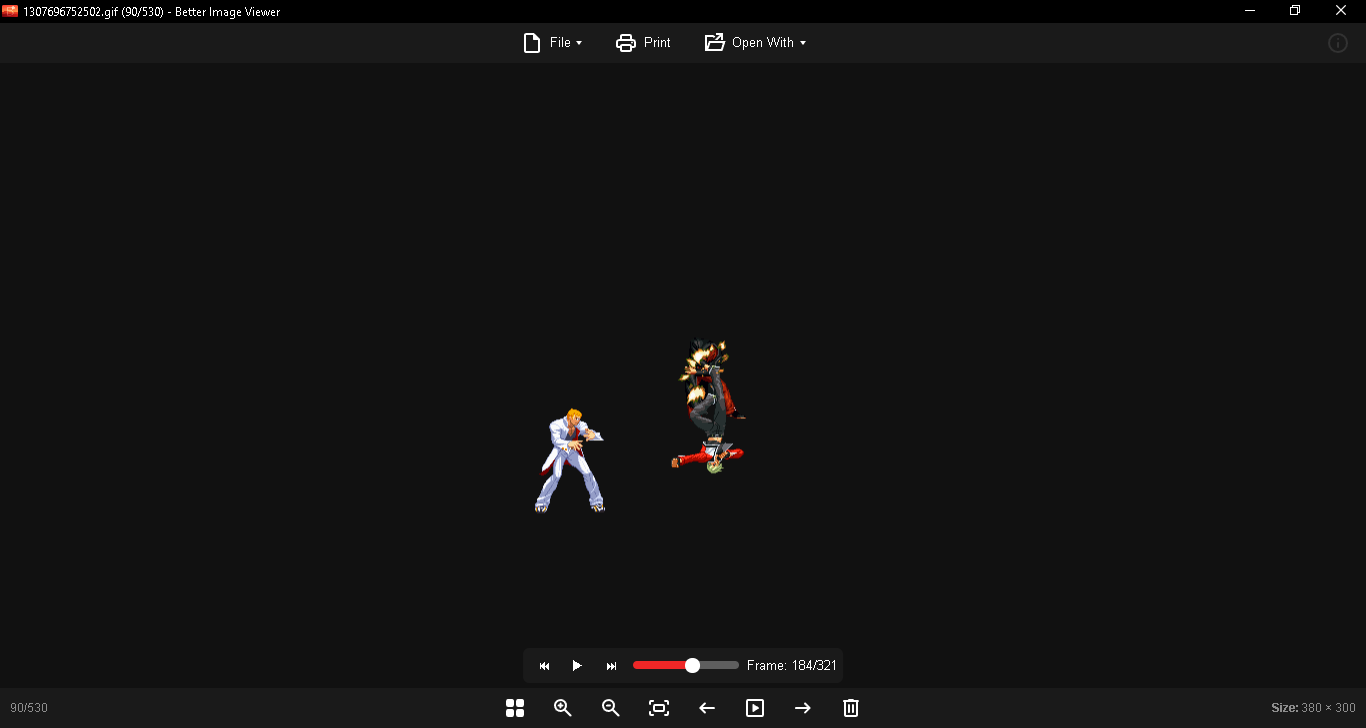Minimize the Better Image Viewer window
The width and height of the screenshot is (1366, 728).
point(1250,11)
